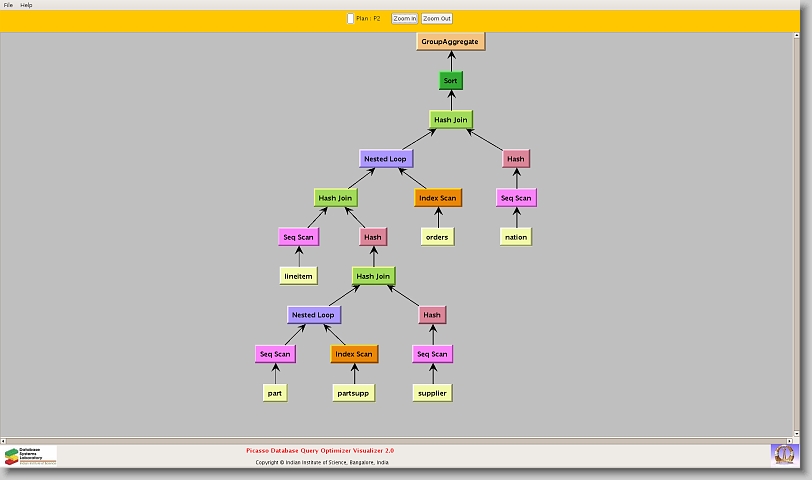Viewport: 812px width, 480px height.
Task: Click the topmost Hash Join node
Action: point(451,119)
